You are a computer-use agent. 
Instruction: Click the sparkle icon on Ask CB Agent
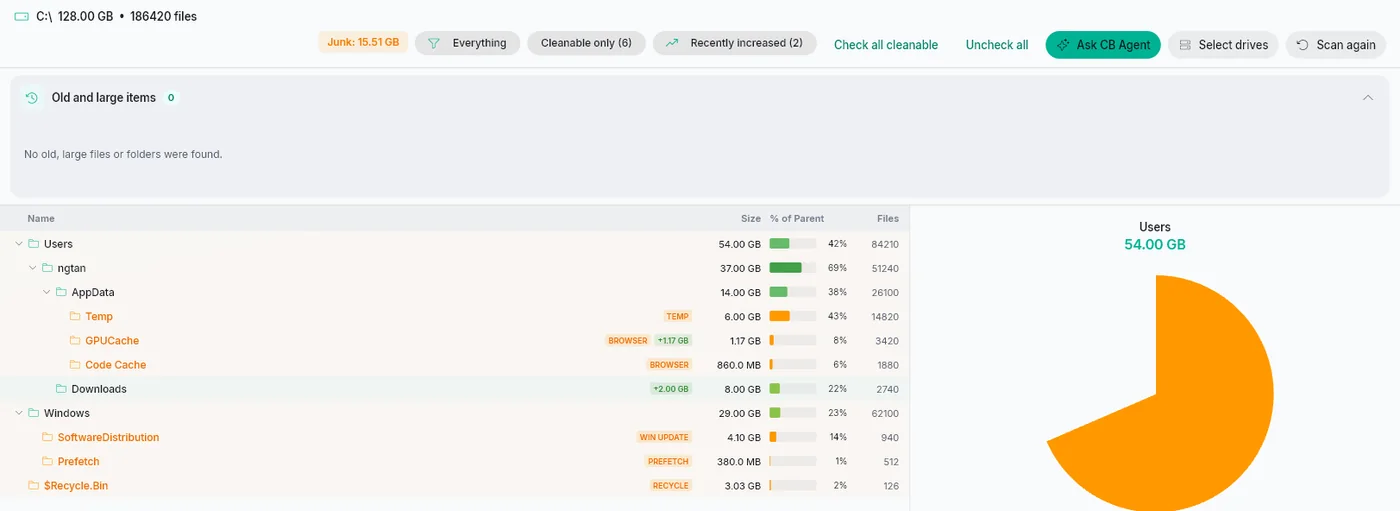click(x=1064, y=45)
